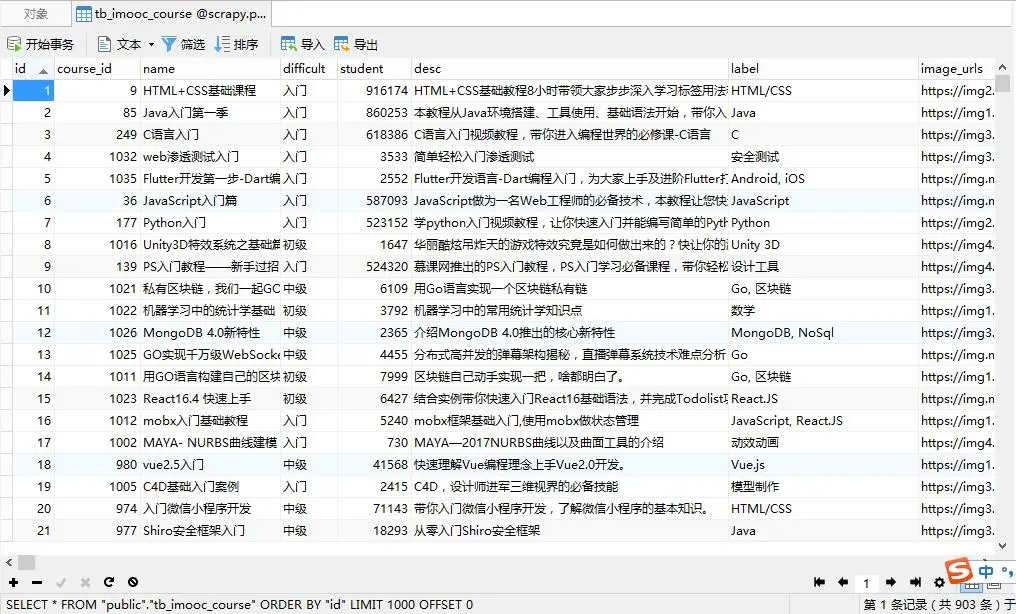Click the label cell 动效动画
The image size is (1016, 614).
824,443
